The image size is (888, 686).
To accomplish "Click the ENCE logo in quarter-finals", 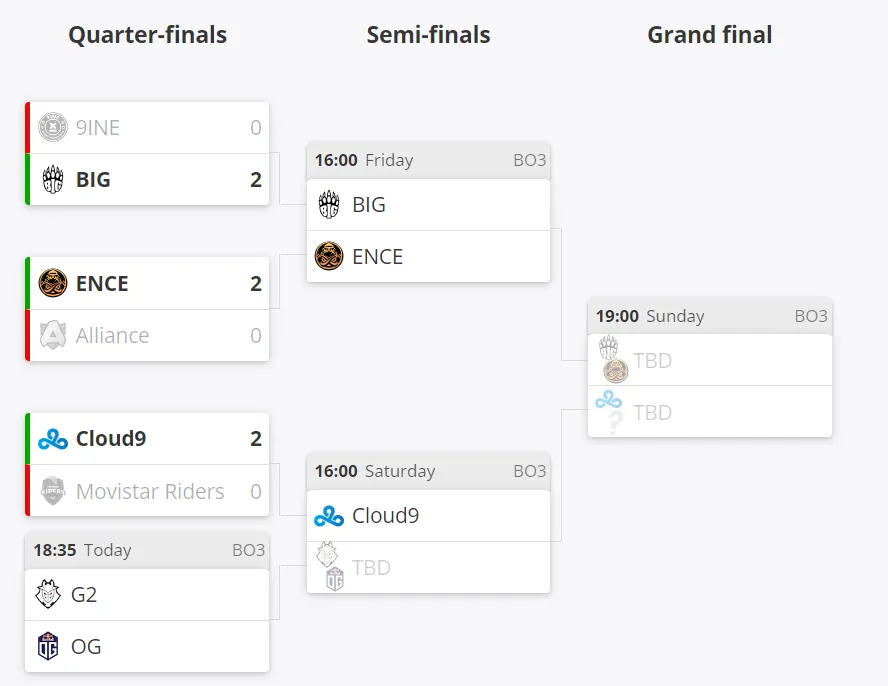I will coord(53,283).
